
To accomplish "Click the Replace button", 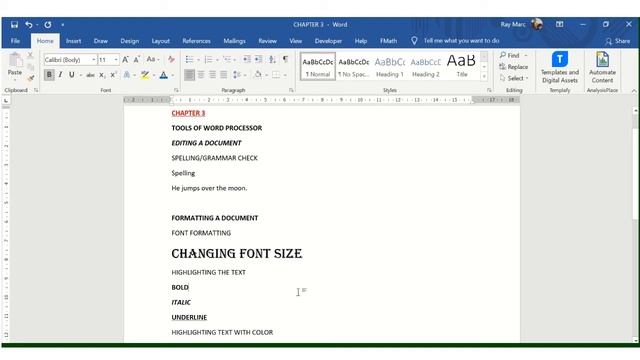I will coord(513,67).
